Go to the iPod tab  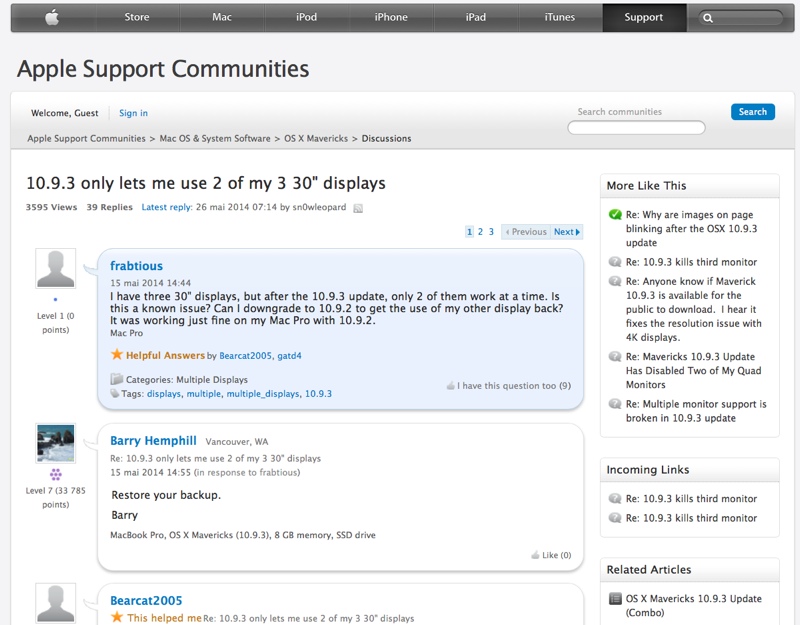tap(306, 17)
